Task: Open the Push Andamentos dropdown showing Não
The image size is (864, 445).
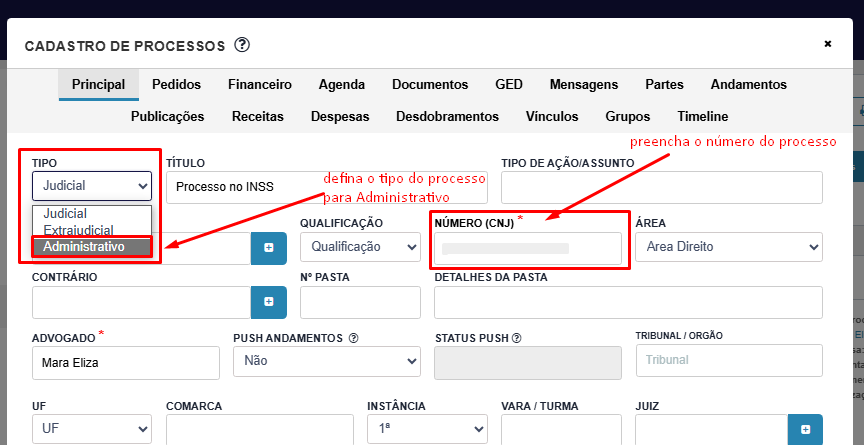Action: (x=327, y=361)
